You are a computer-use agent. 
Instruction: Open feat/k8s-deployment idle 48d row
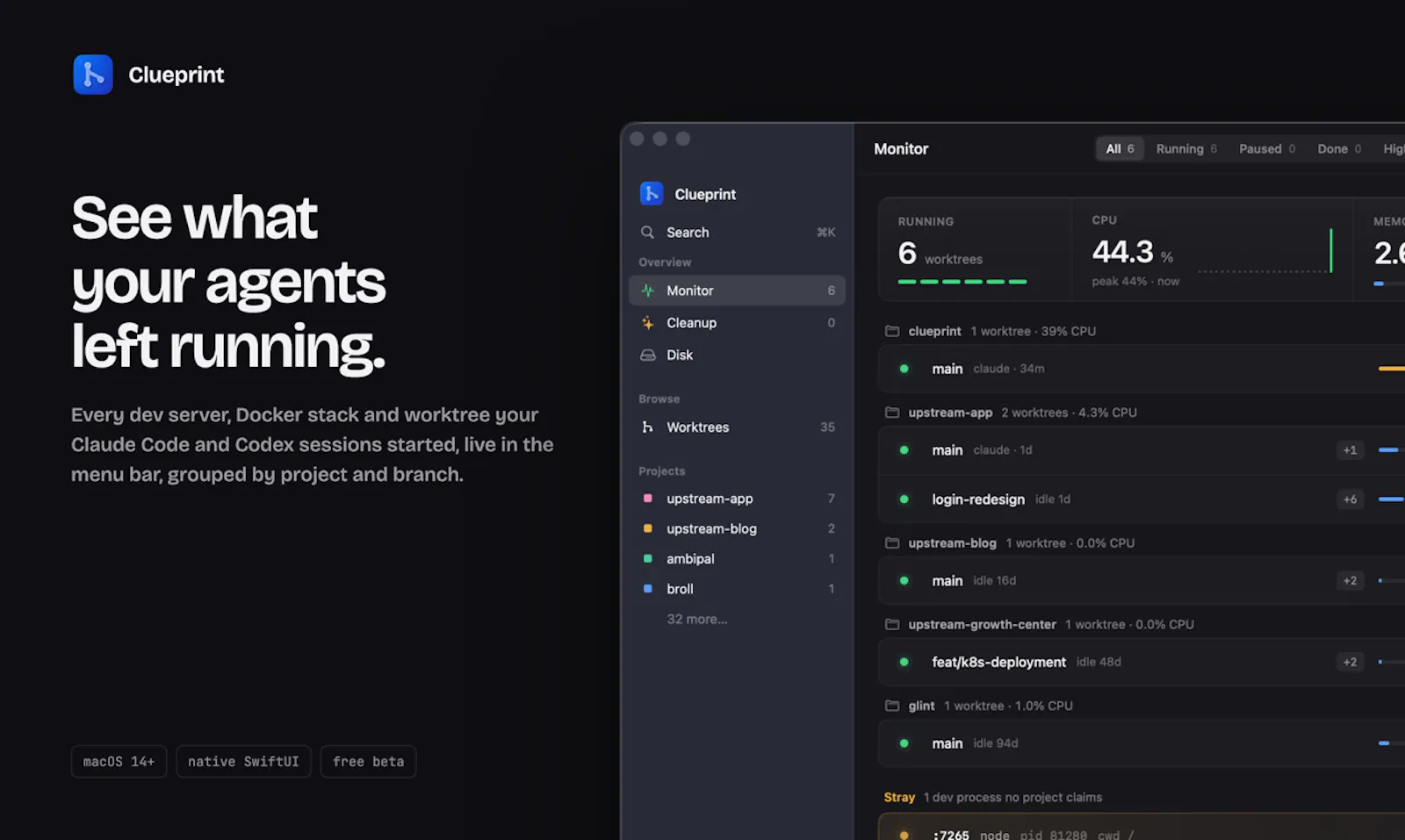pyautogui.click(x=1142, y=662)
